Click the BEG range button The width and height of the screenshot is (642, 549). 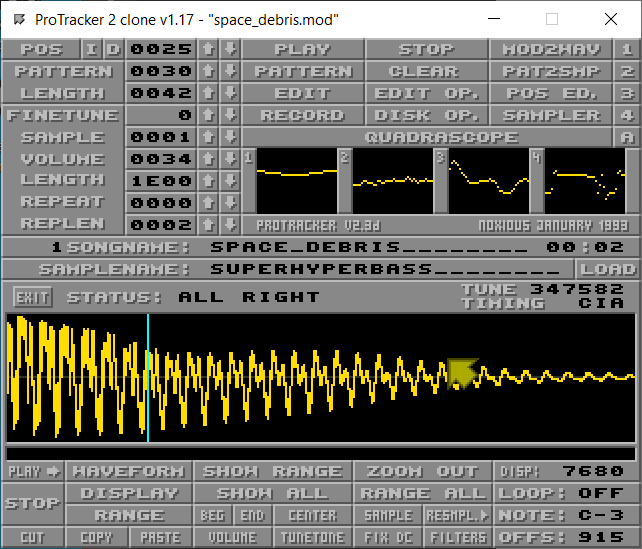(x=212, y=515)
